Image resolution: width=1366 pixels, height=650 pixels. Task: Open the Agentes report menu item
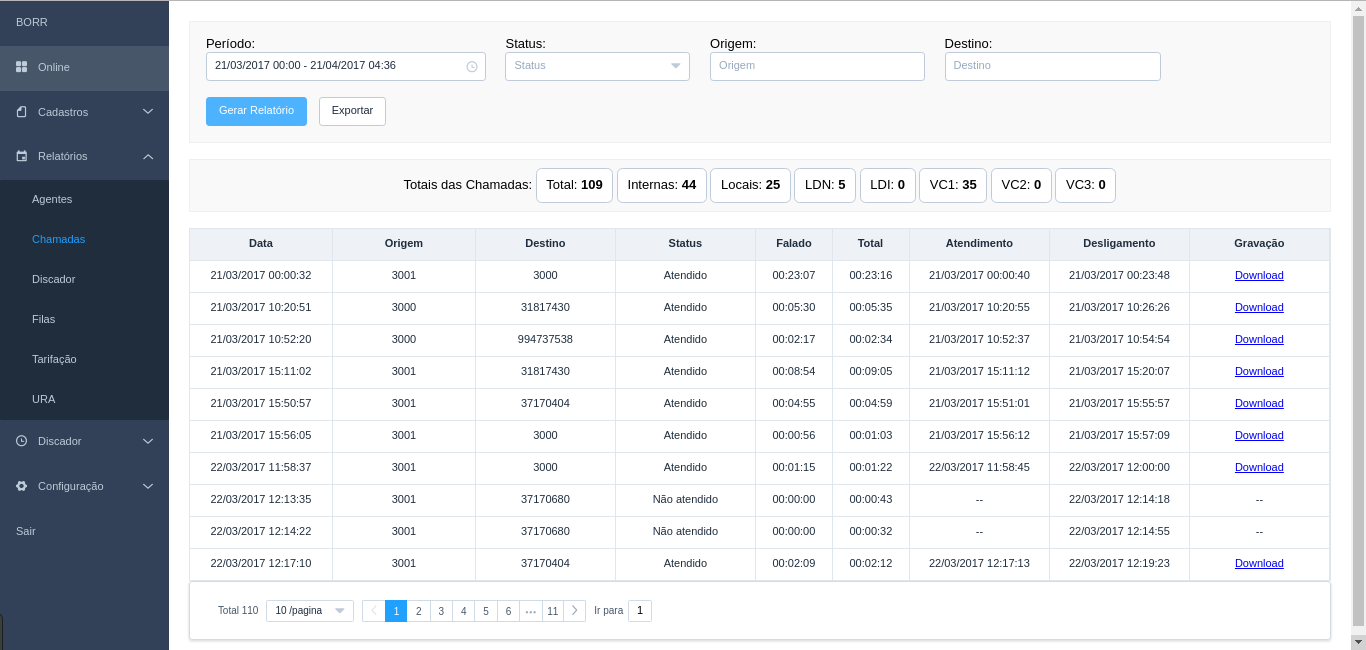(x=52, y=199)
